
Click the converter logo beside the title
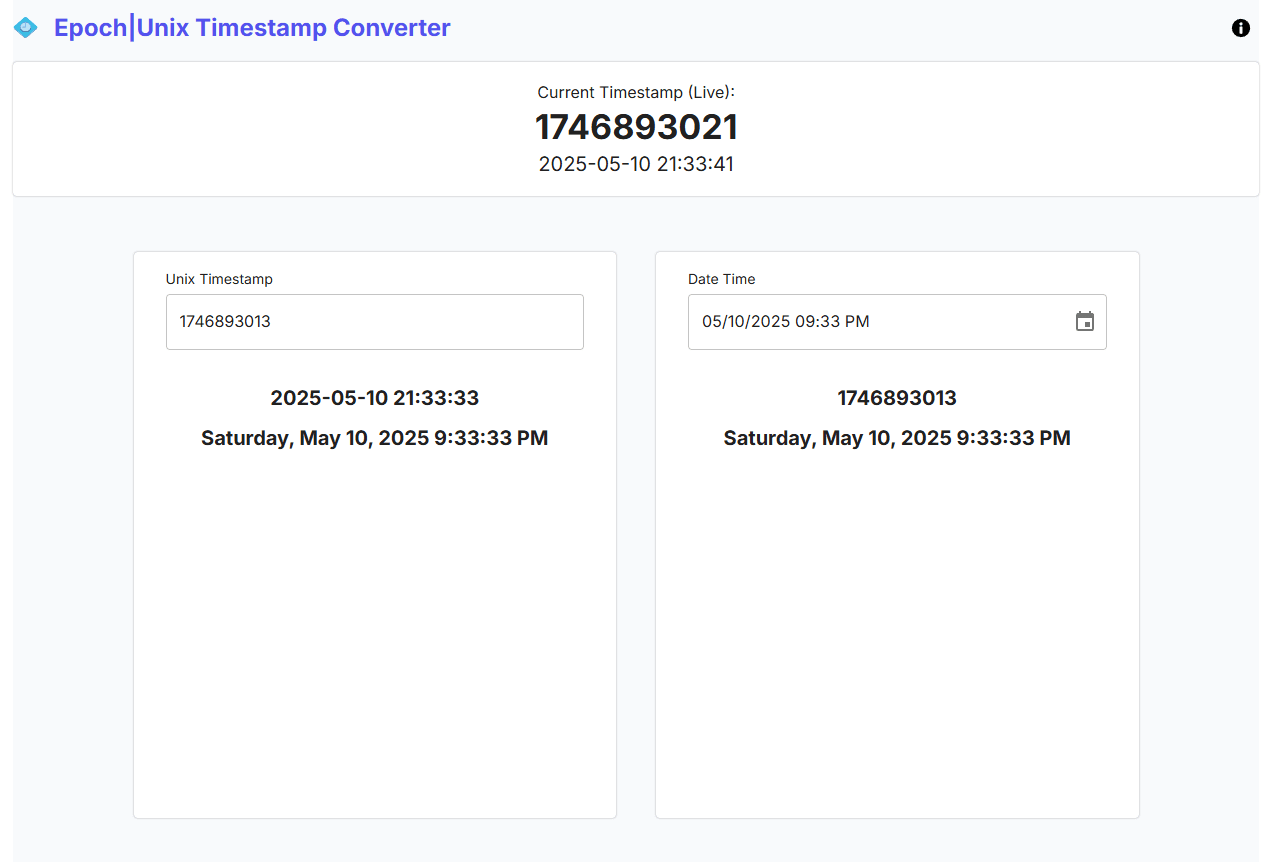click(24, 27)
